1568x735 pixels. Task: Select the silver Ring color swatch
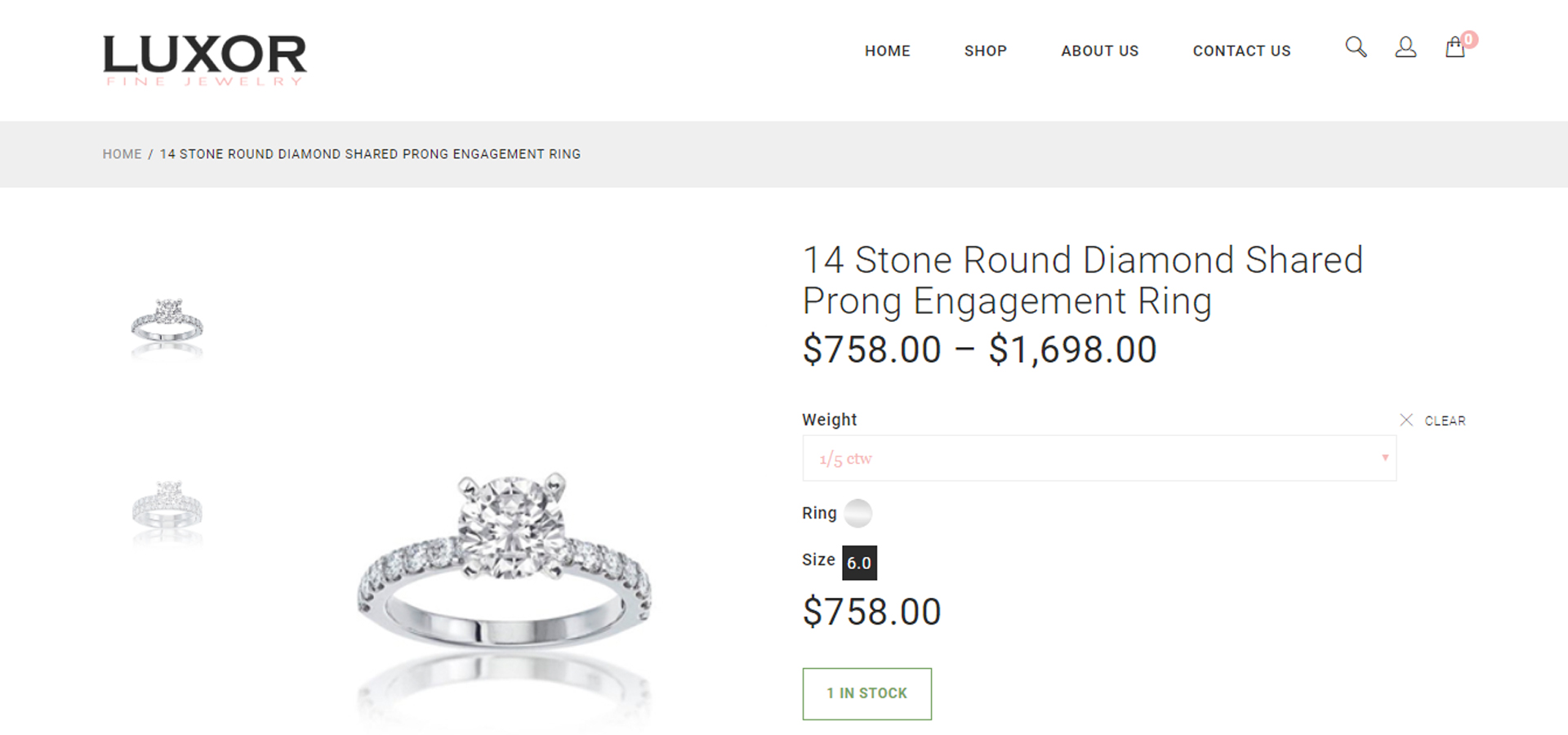coord(857,513)
